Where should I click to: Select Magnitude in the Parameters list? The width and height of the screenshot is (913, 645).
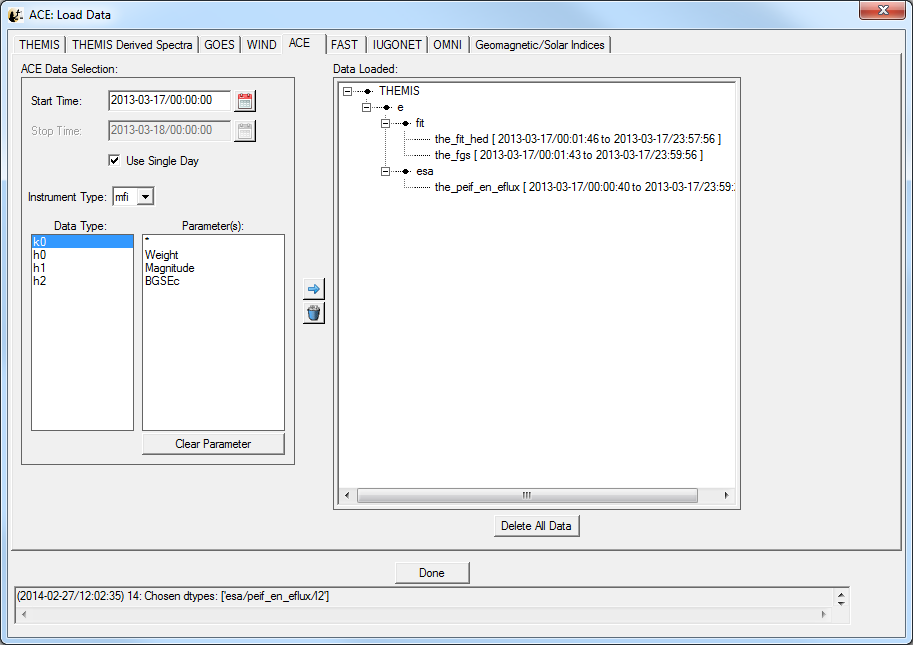click(x=169, y=268)
